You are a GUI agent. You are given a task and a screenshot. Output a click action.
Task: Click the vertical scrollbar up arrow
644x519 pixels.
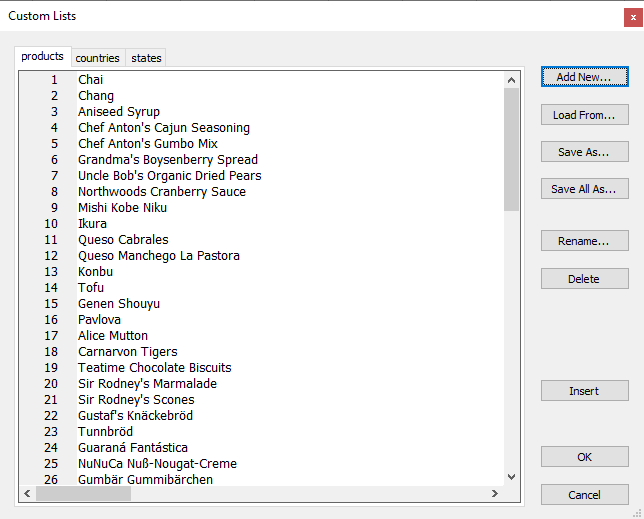pyautogui.click(x=512, y=80)
